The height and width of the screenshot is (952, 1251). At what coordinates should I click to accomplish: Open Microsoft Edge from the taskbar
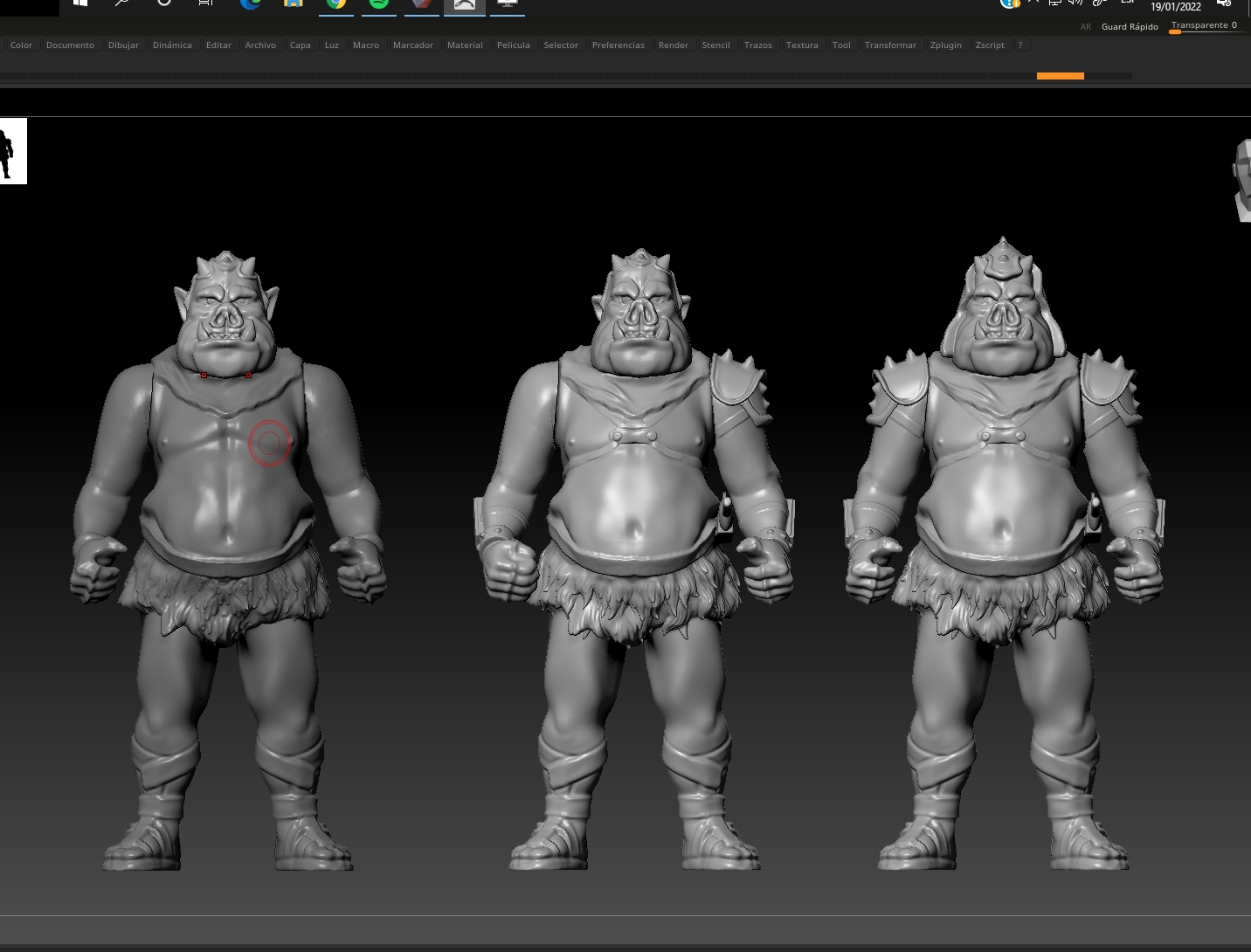(x=251, y=4)
